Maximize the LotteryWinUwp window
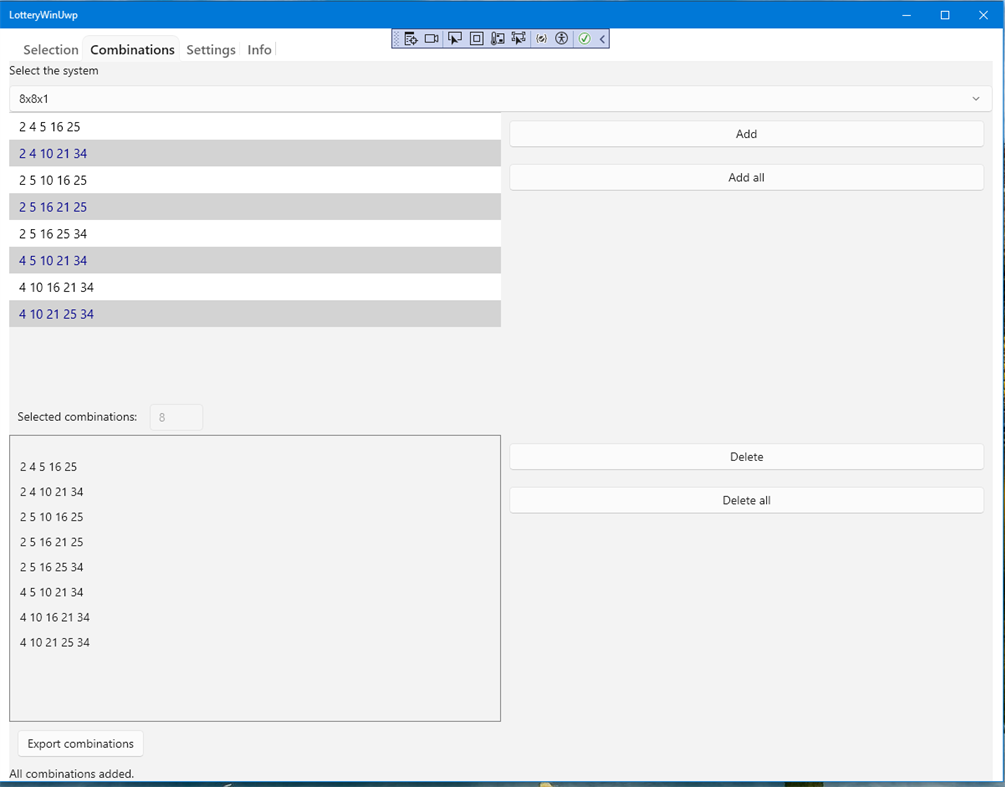 click(x=945, y=15)
